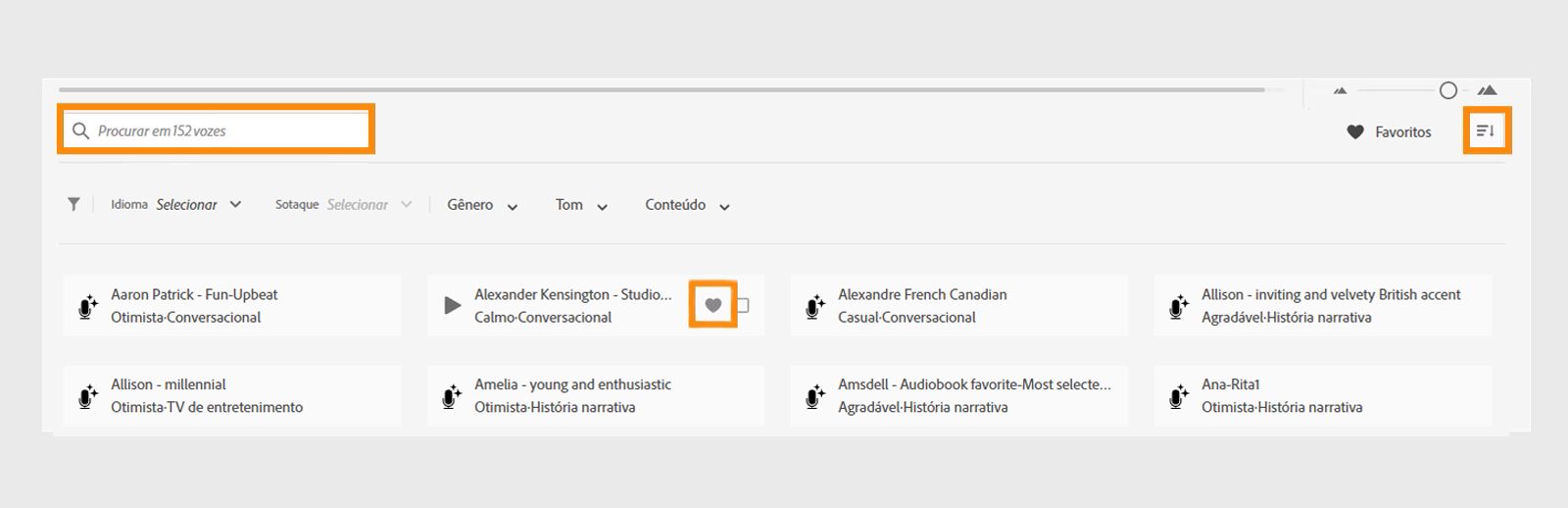Expand the Conteúdo filter menu

(687, 205)
